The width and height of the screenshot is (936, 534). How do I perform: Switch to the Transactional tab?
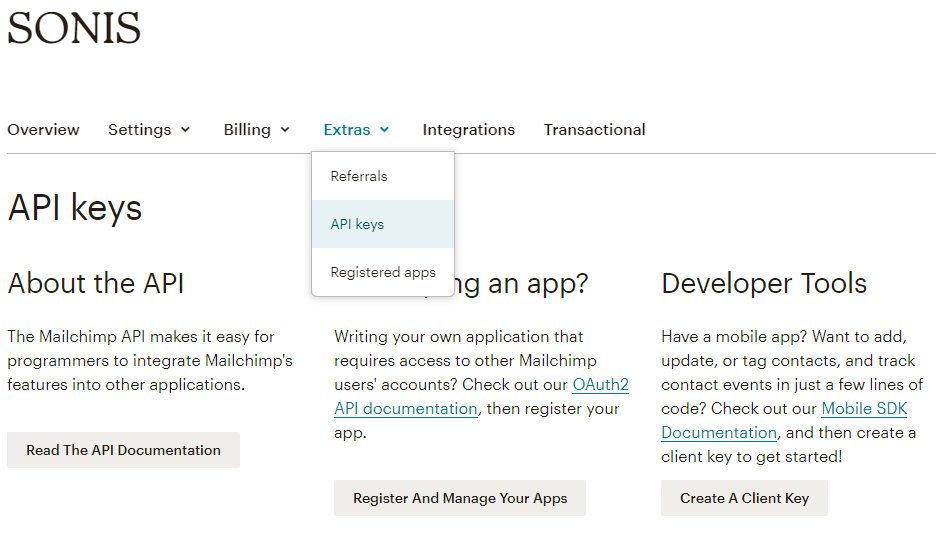click(595, 129)
